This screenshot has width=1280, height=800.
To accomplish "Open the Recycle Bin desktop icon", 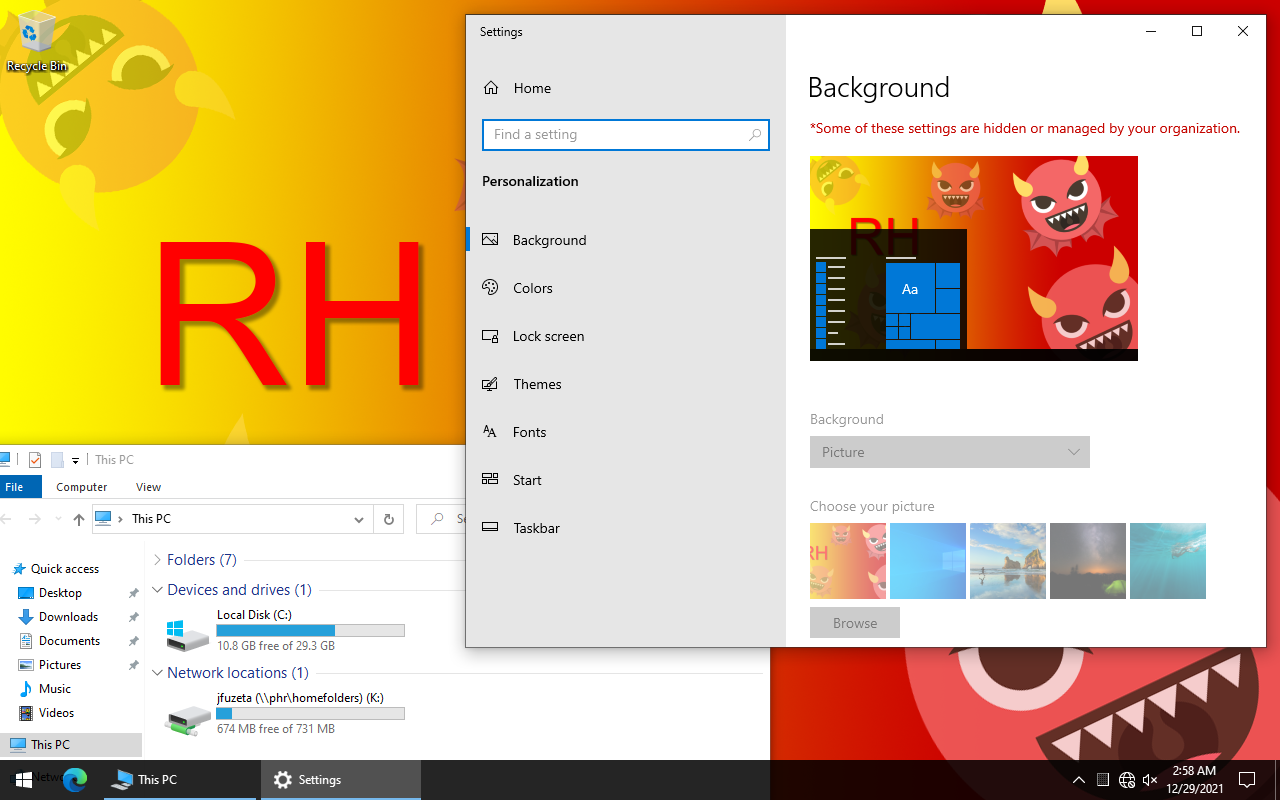I will (x=37, y=40).
